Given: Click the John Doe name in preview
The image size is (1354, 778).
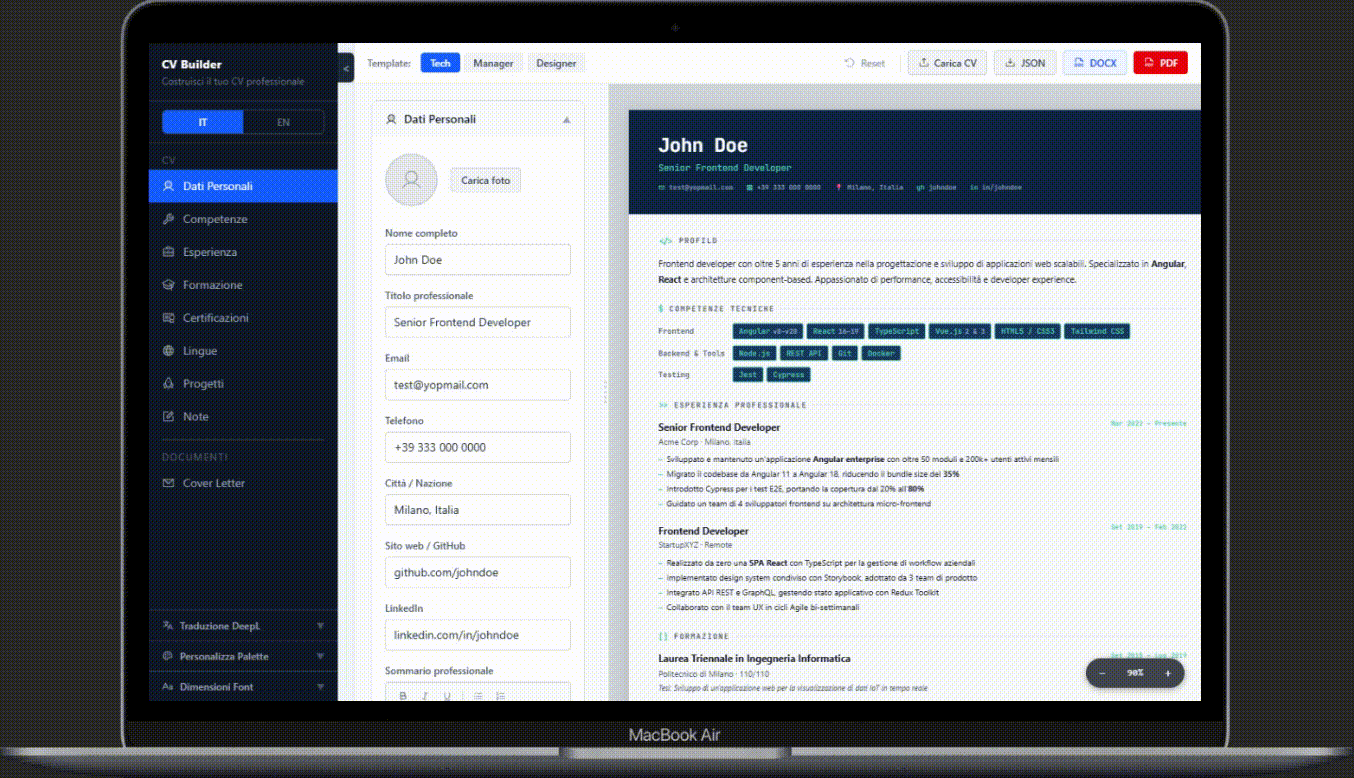Looking at the screenshot, I should [703, 146].
